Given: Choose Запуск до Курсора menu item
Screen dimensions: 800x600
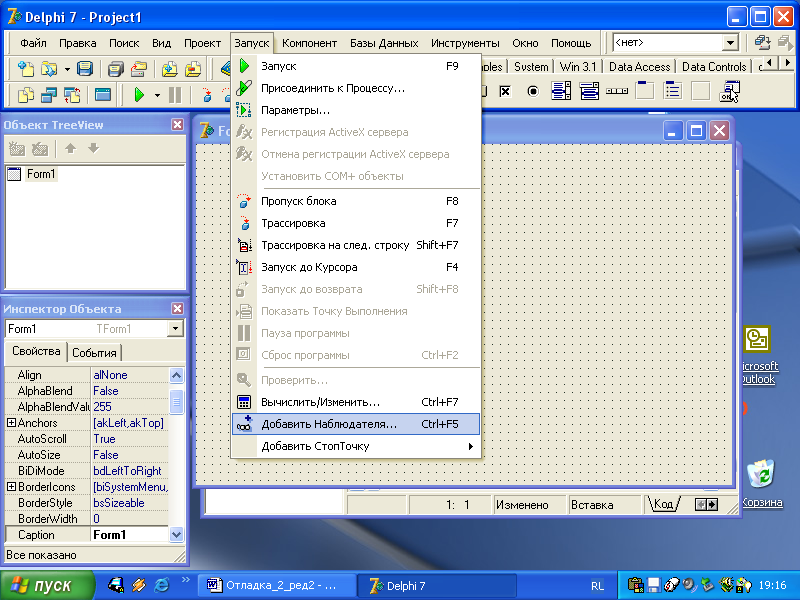Looking at the screenshot, I should [356, 267].
